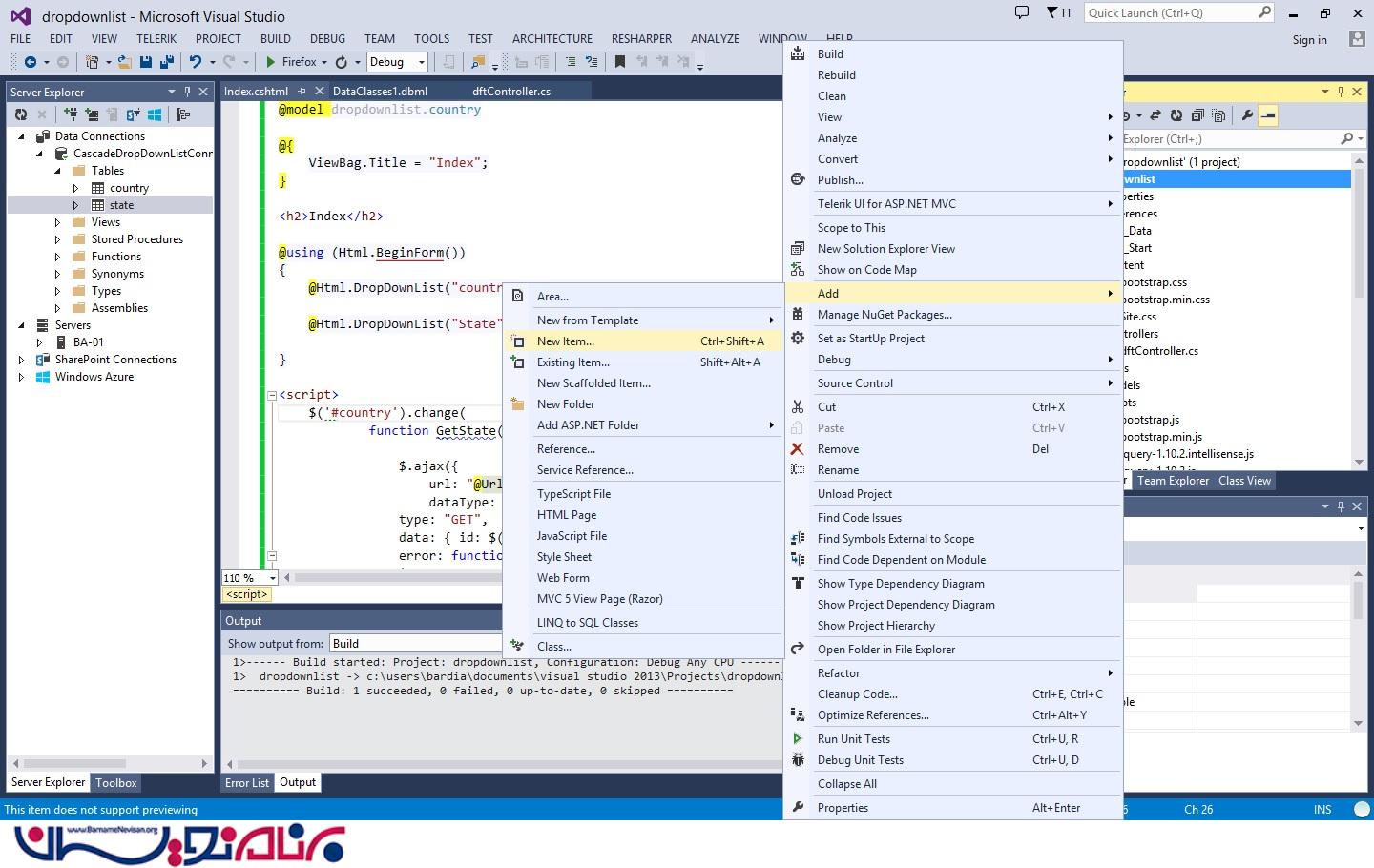Switch to the Error List tab
Viewport: 1374px width, 868px height.
247,782
